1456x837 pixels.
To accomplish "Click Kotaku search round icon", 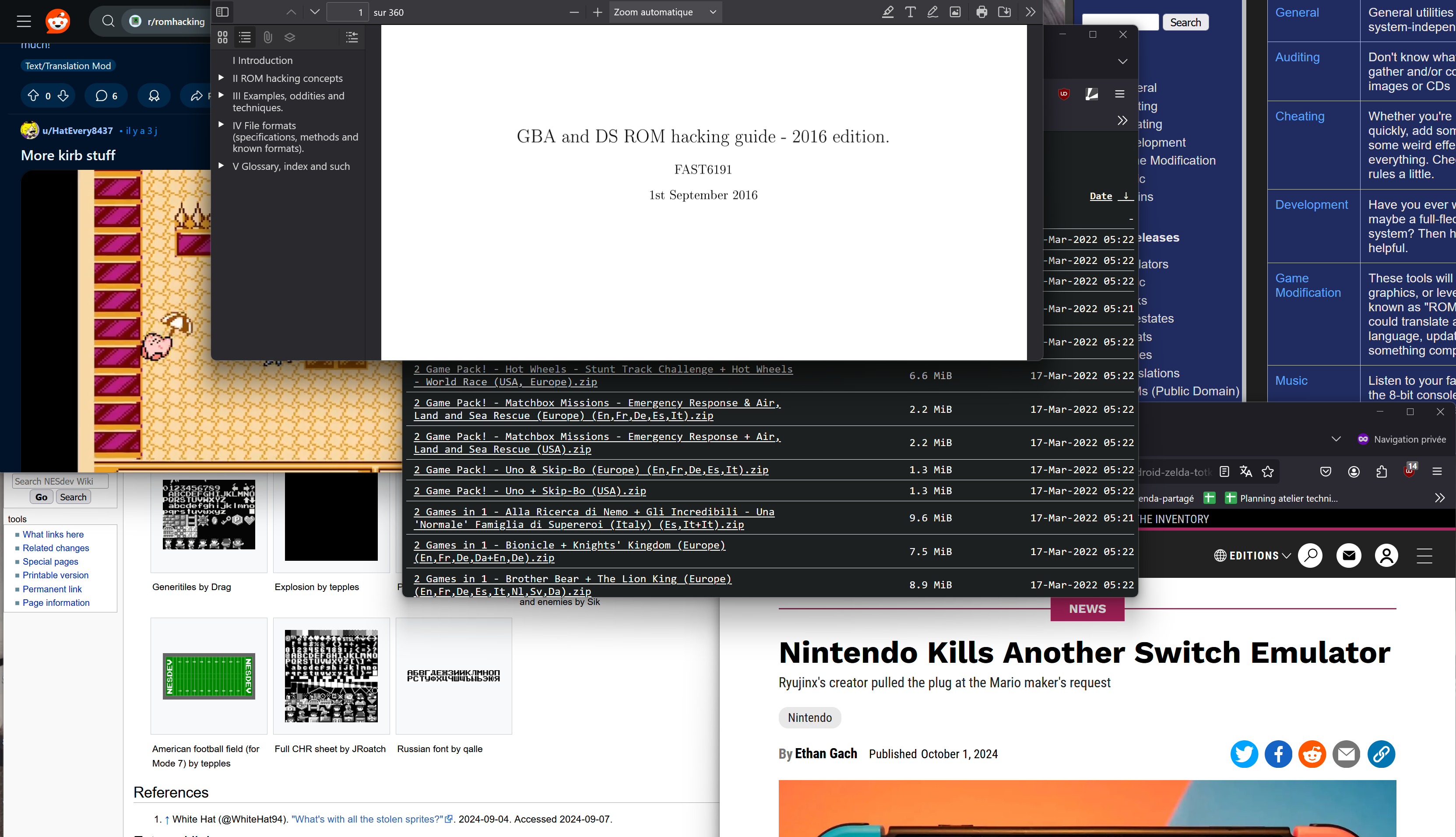I will [x=1310, y=556].
